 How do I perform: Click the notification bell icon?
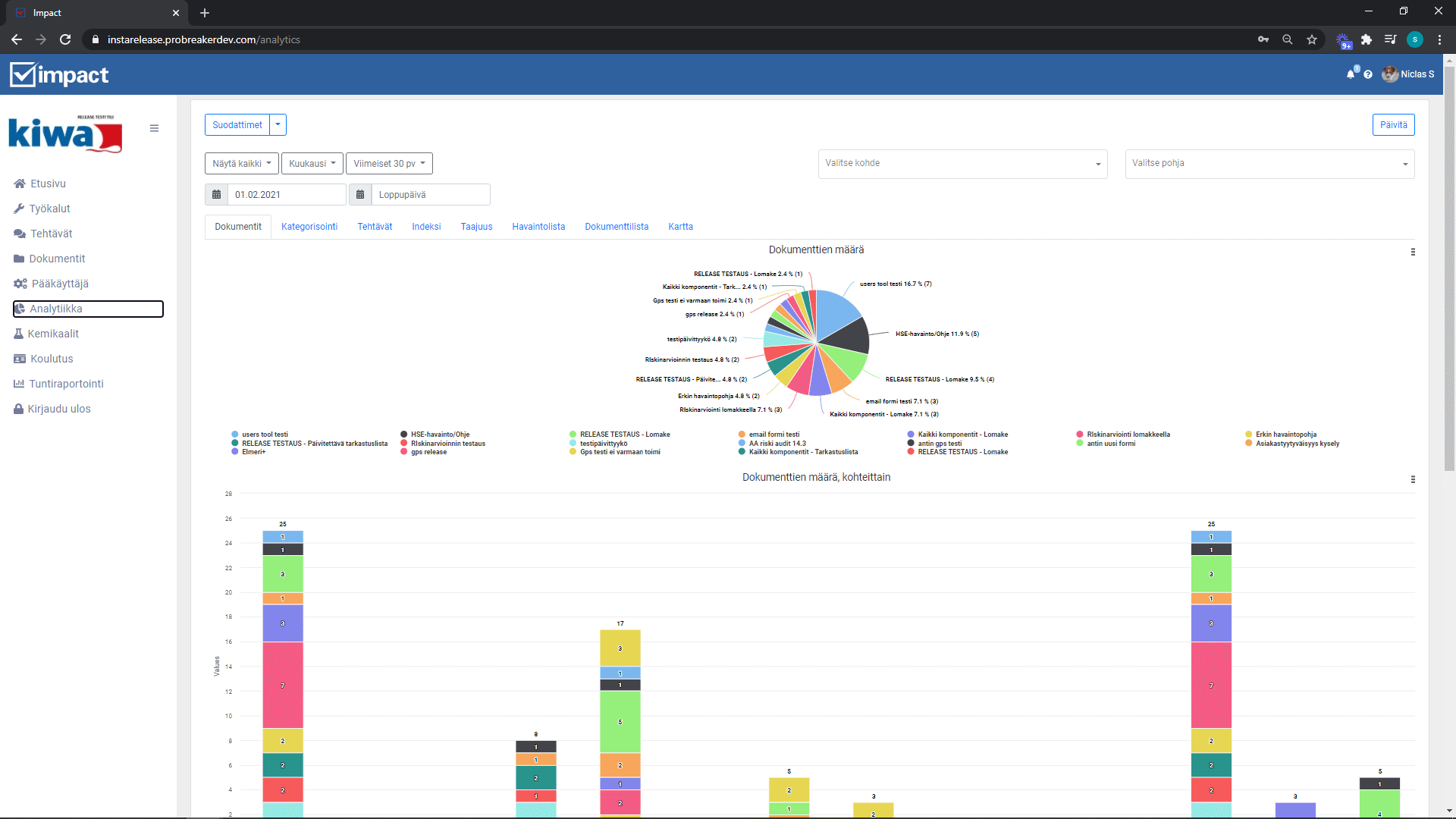pyautogui.click(x=1351, y=74)
